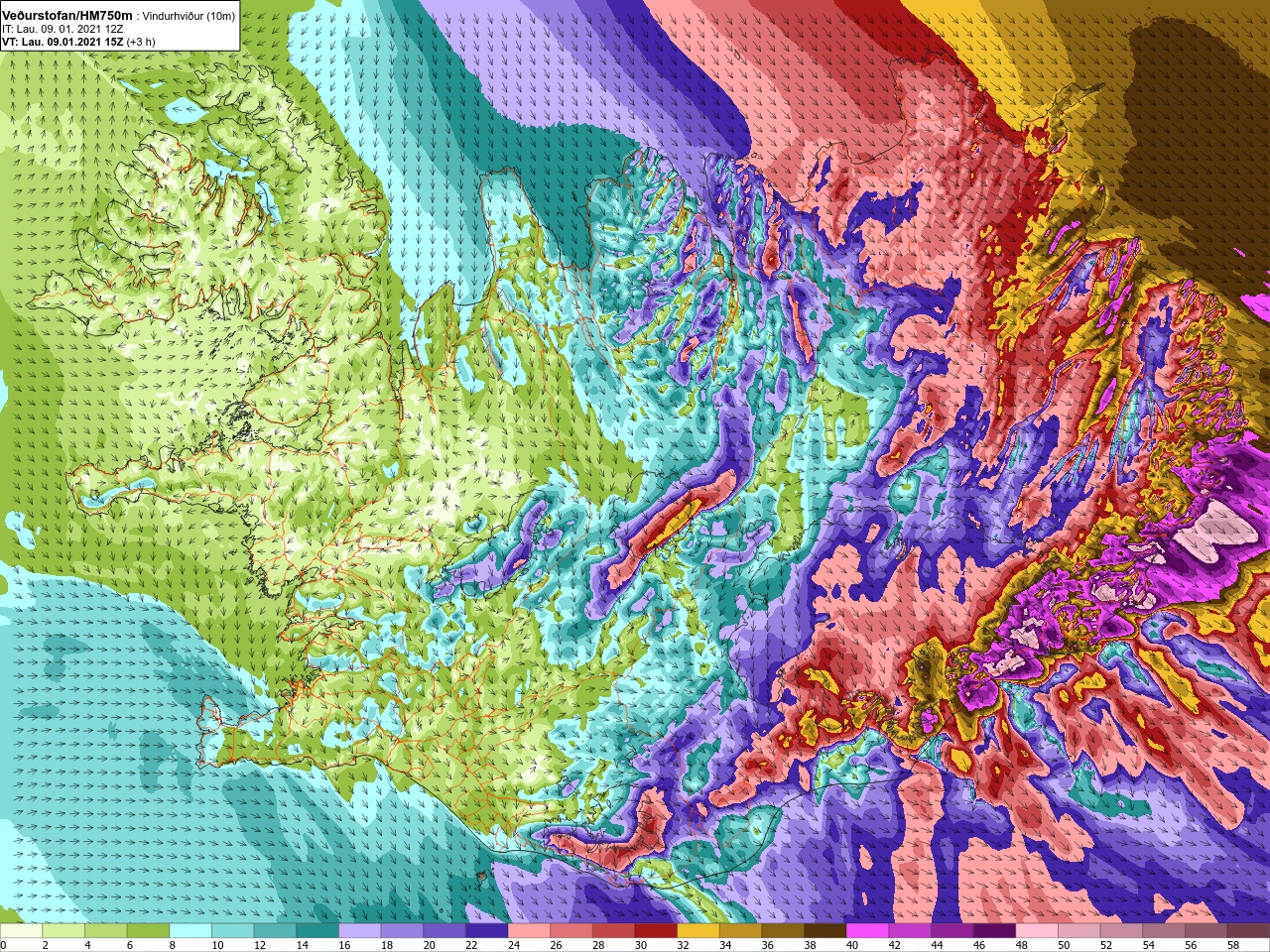Pick the bright magenta legend swatch for 40–42

click(868, 932)
